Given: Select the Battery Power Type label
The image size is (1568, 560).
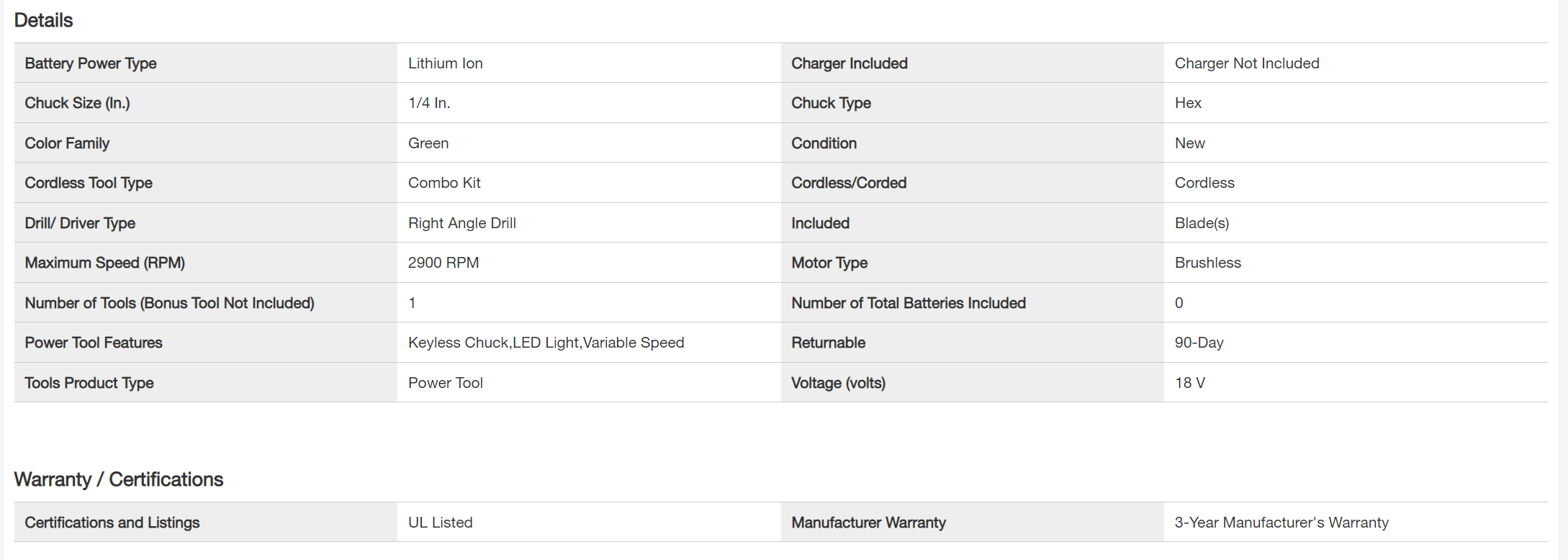Looking at the screenshot, I should (91, 63).
